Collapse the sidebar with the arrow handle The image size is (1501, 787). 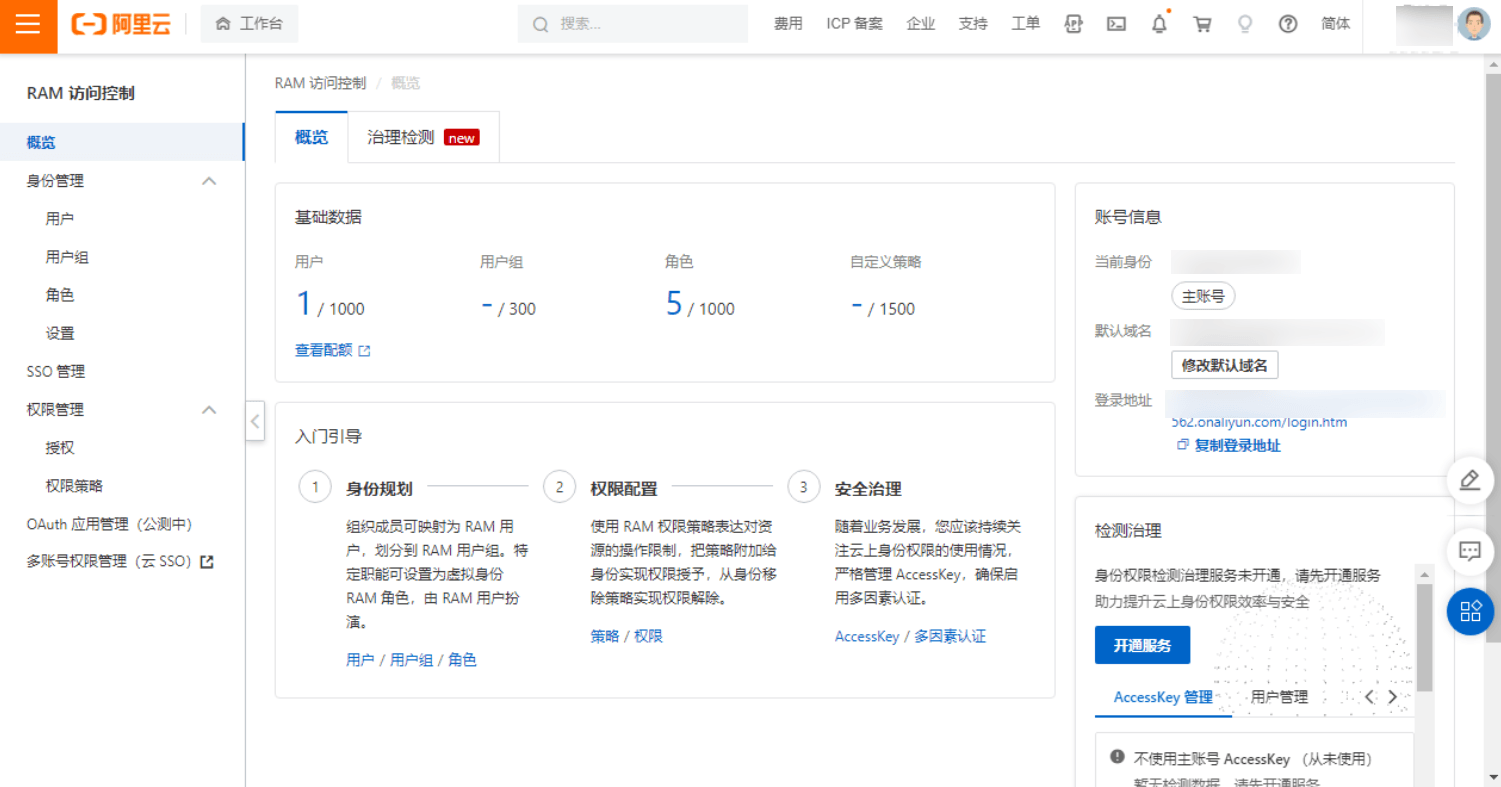[254, 421]
